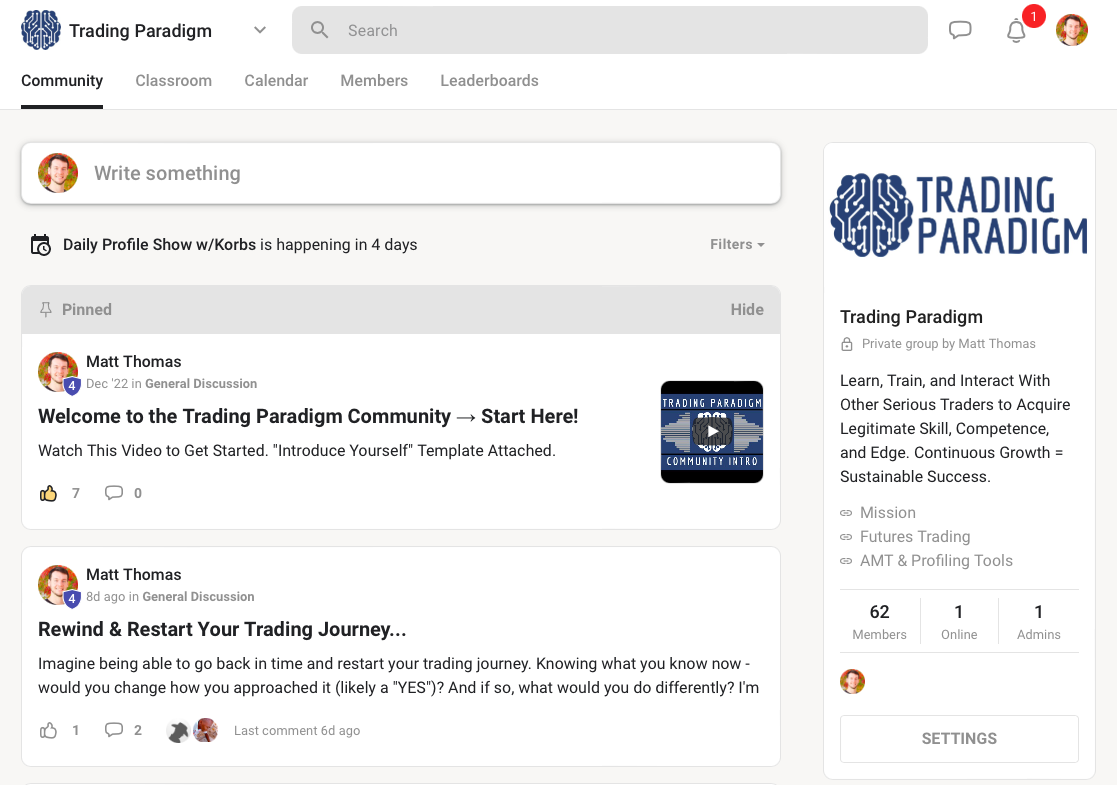The height and width of the screenshot is (785, 1117).
Task: Click the pin icon in the Pinned bar
Action: coord(45,309)
